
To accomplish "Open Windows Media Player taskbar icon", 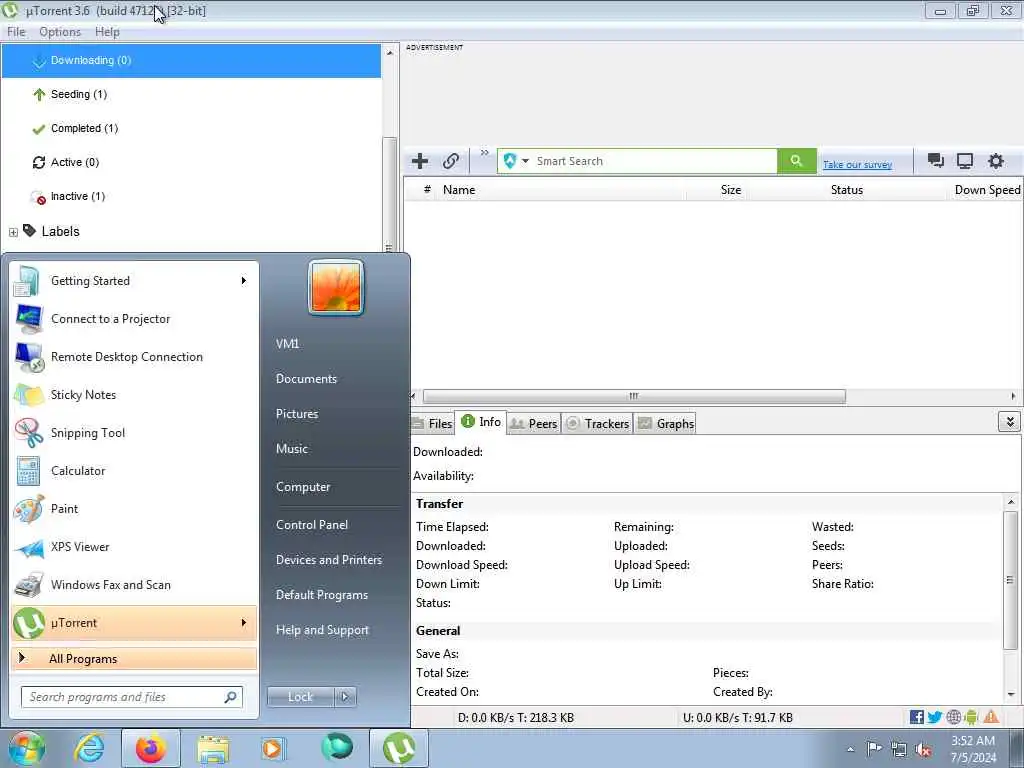I will (x=273, y=748).
